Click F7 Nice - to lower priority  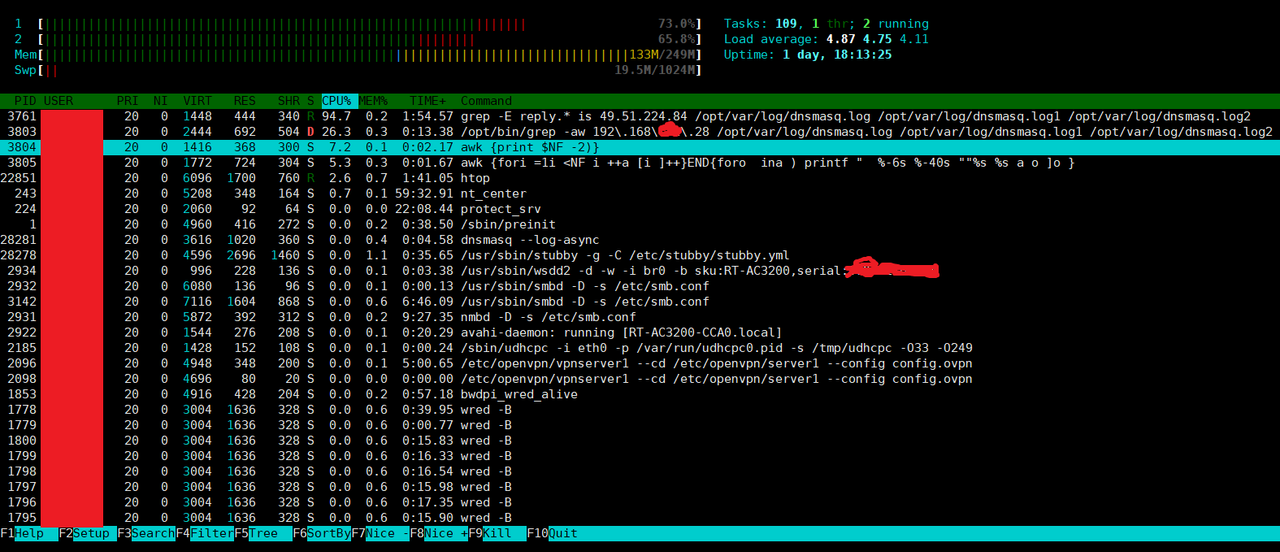pyautogui.click(x=380, y=534)
